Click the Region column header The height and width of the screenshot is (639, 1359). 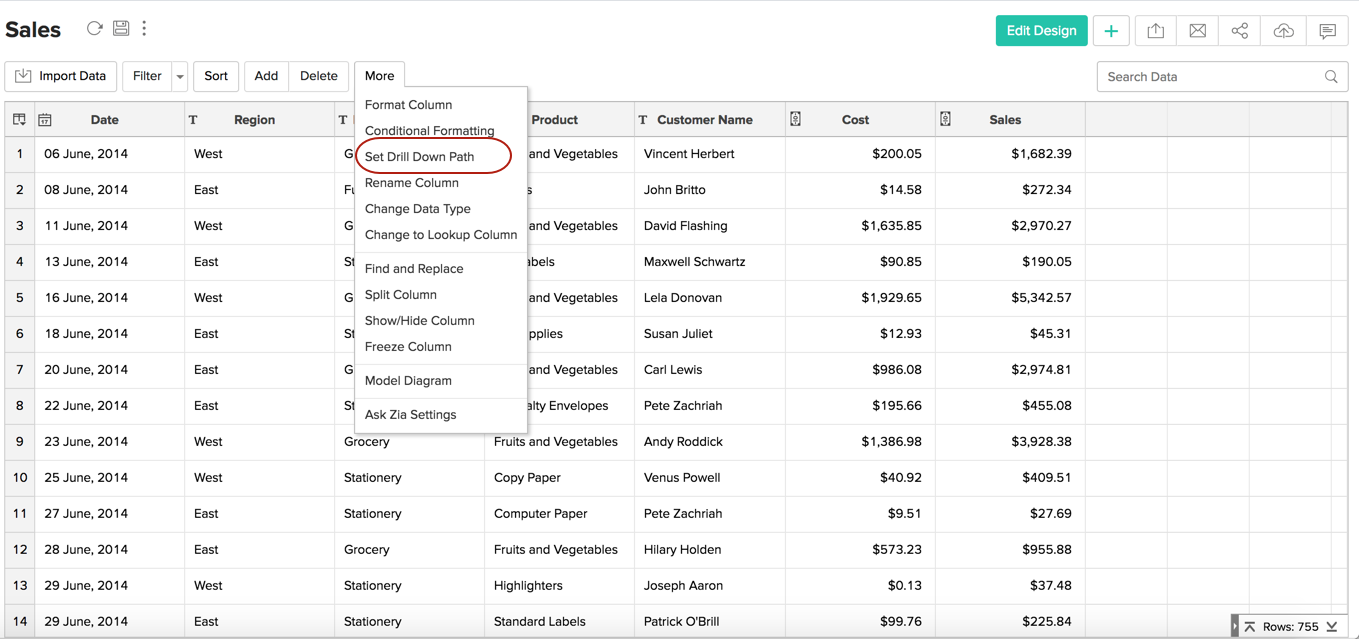(260, 120)
